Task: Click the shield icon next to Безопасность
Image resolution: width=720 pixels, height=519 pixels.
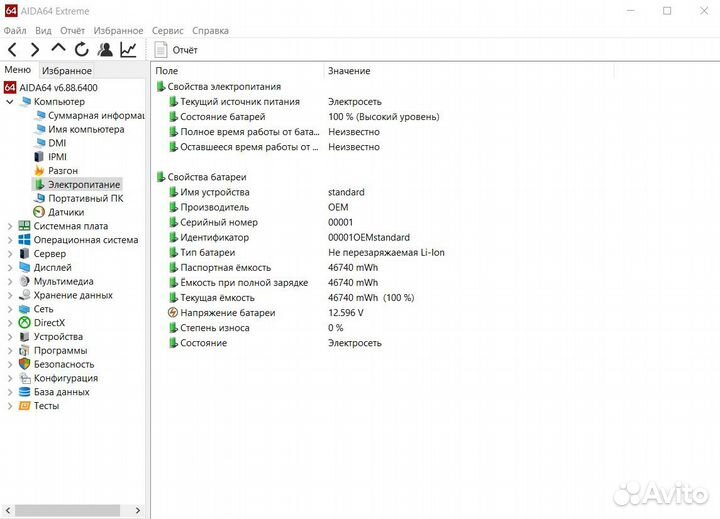Action: pyautogui.click(x=24, y=364)
